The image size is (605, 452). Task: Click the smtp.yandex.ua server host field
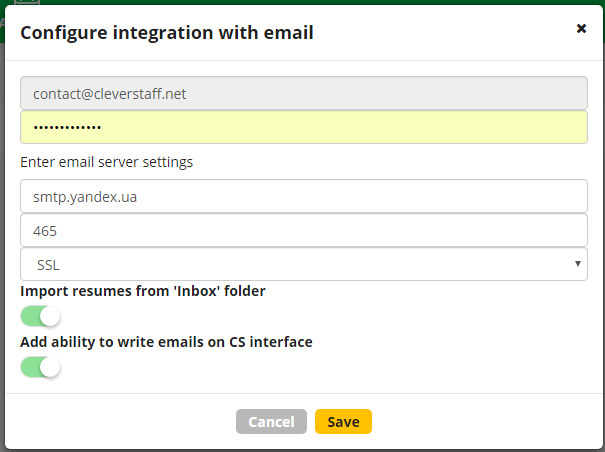tap(304, 196)
